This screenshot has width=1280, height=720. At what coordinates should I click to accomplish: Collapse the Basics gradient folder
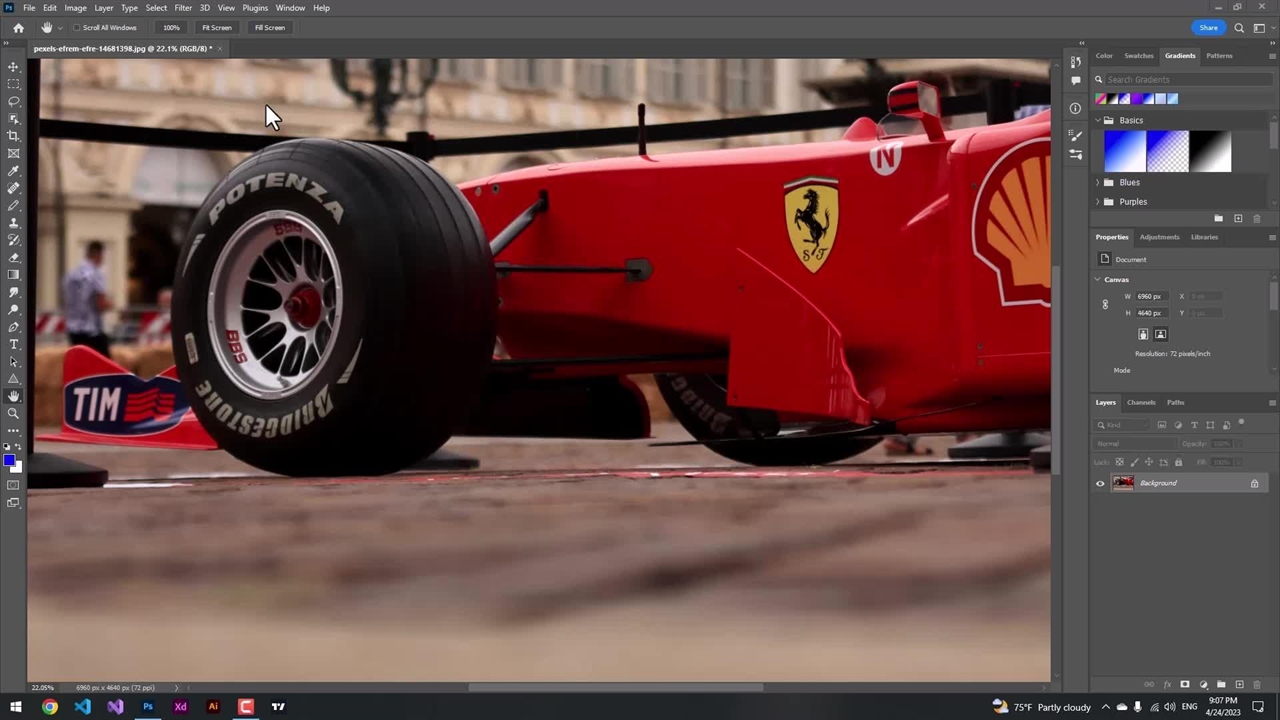point(1098,120)
